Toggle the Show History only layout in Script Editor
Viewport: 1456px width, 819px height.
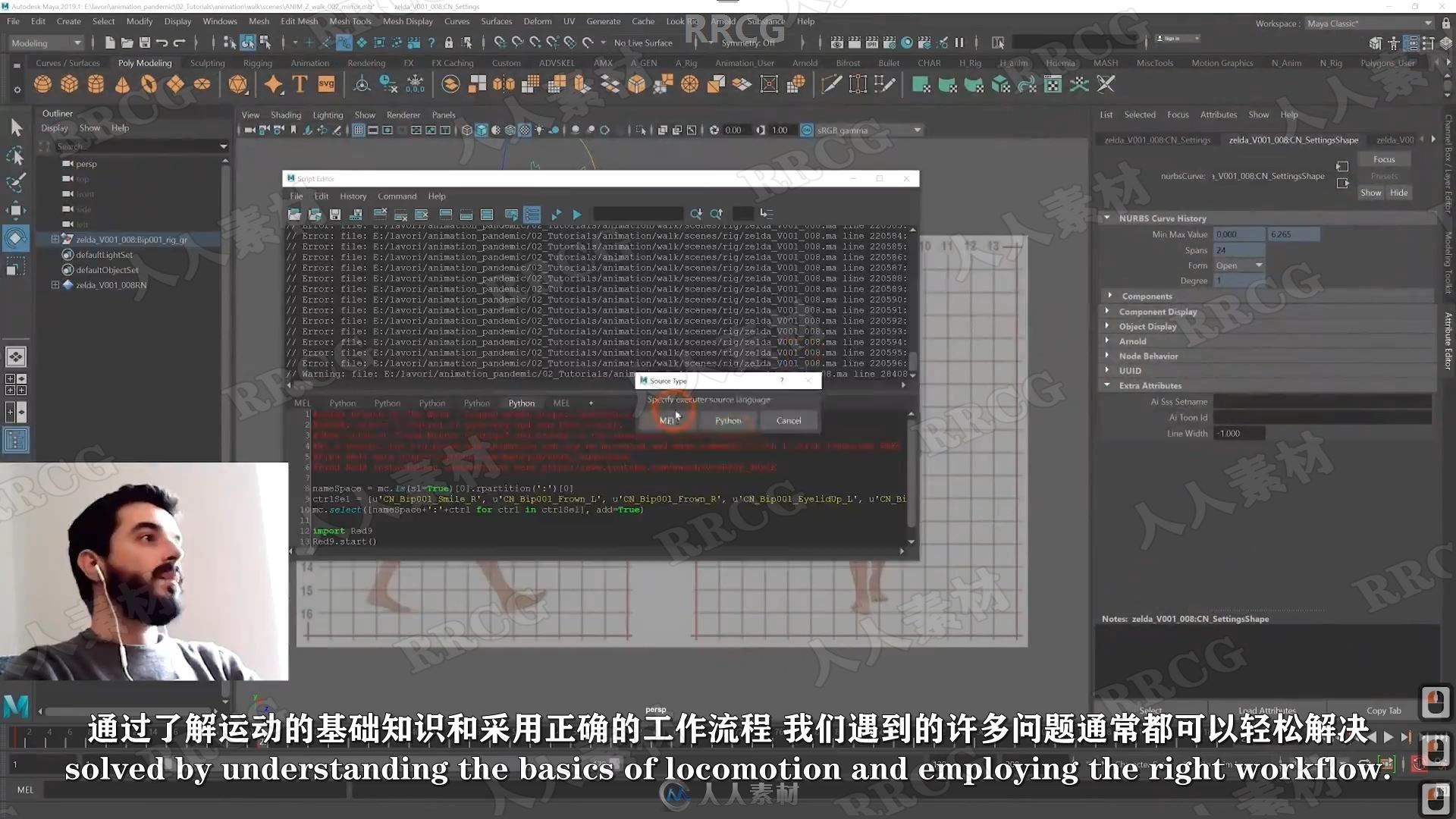point(446,215)
